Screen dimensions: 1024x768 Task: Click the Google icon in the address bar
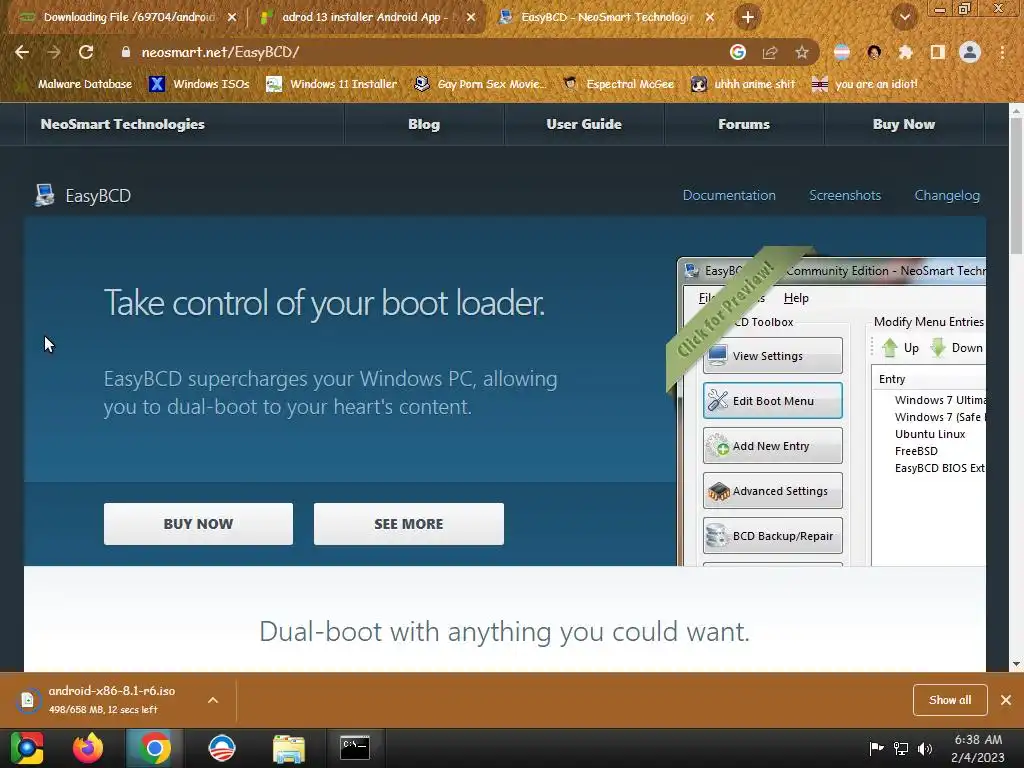tap(738, 52)
